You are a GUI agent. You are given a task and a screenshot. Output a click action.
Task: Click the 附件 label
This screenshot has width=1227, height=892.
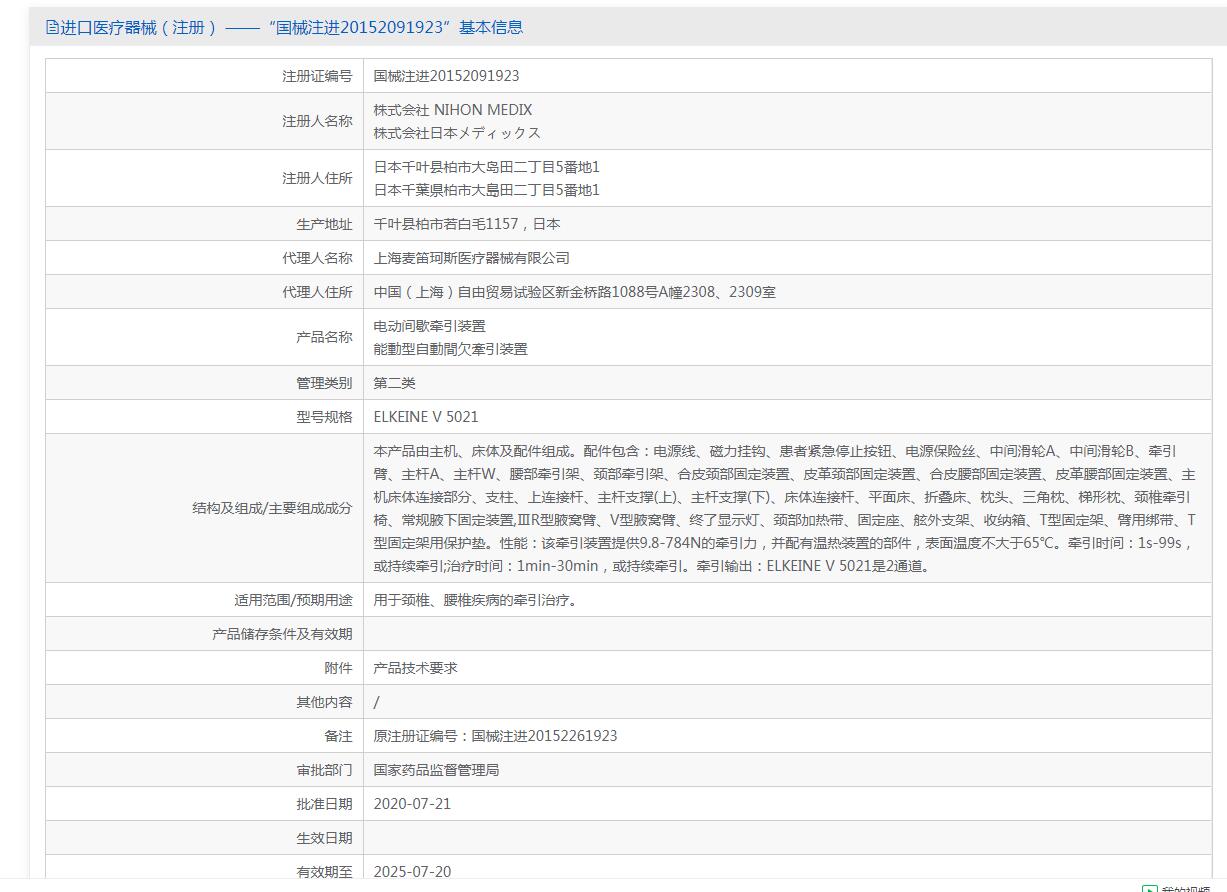pos(338,668)
